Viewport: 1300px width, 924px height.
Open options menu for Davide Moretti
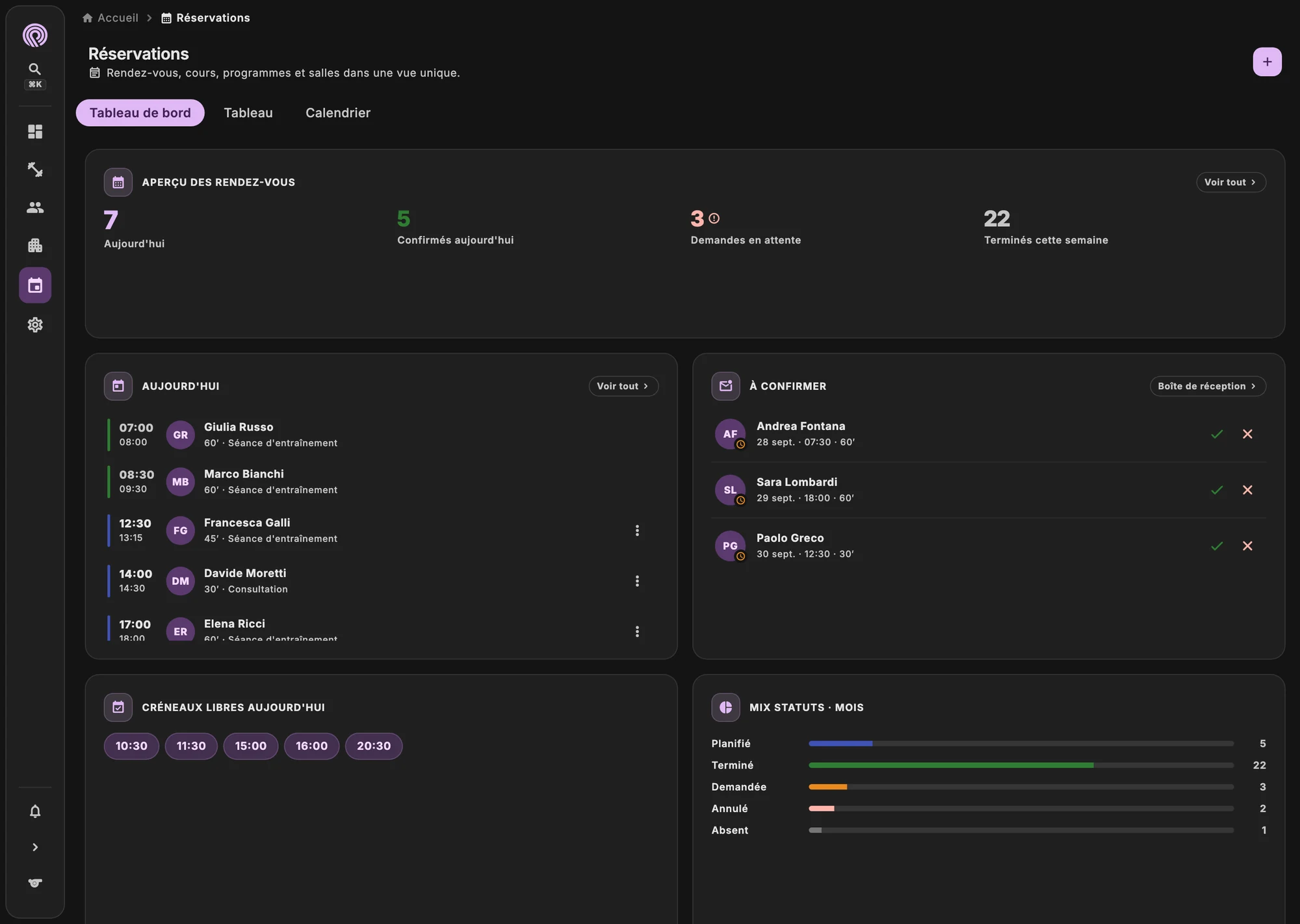point(637,581)
